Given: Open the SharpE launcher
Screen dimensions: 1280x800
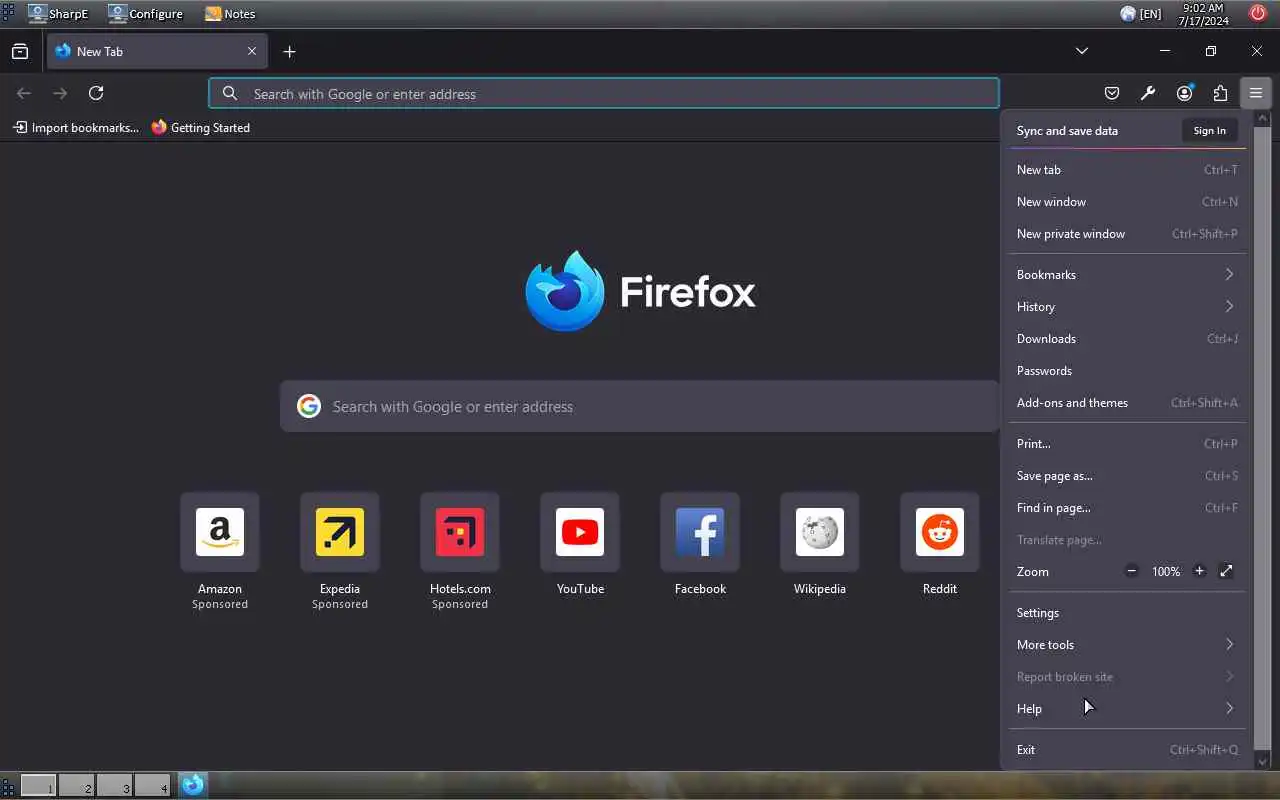Looking at the screenshot, I should (x=58, y=14).
